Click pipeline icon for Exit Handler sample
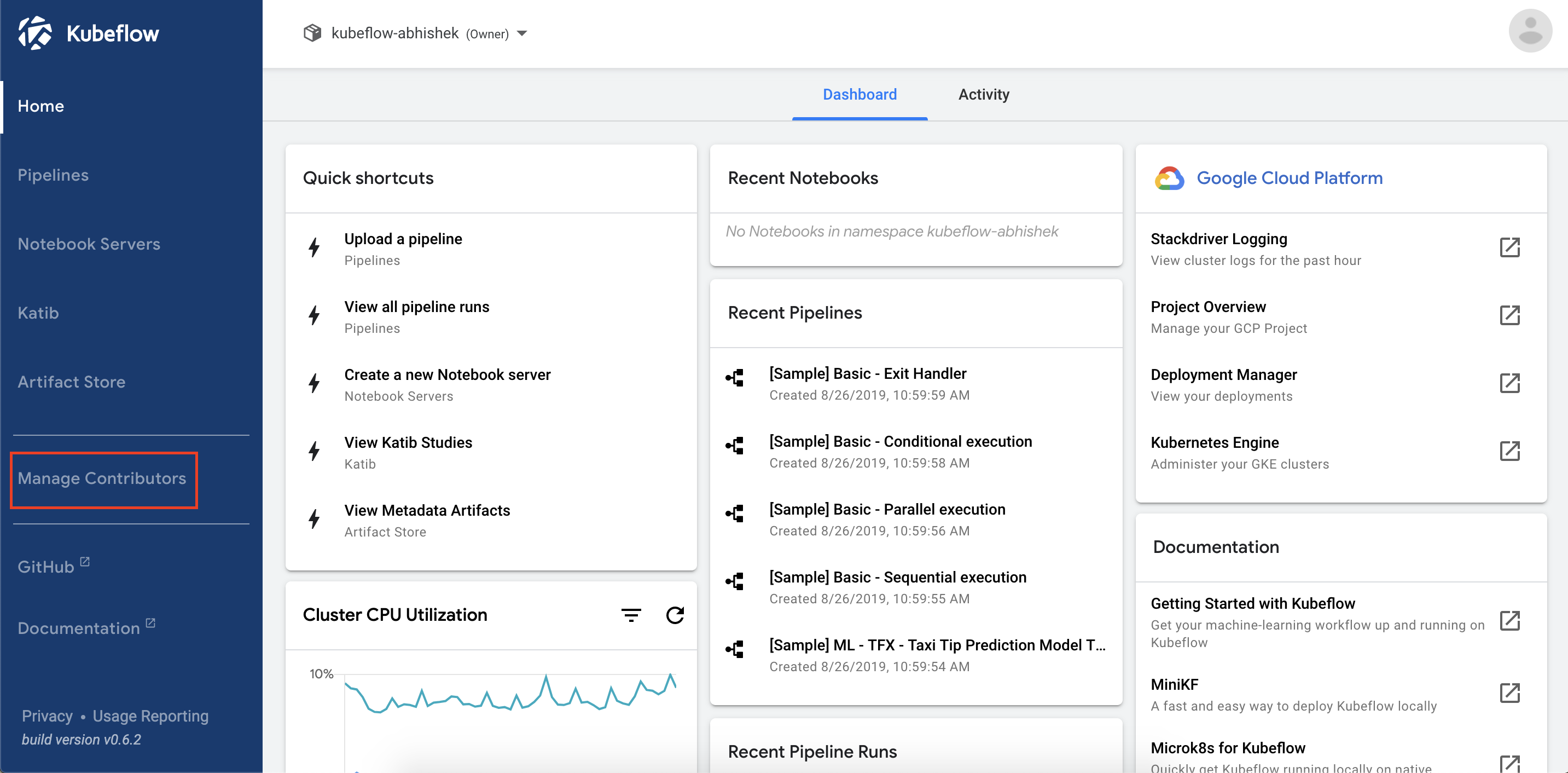This screenshot has height=773, width=1568. (735, 378)
